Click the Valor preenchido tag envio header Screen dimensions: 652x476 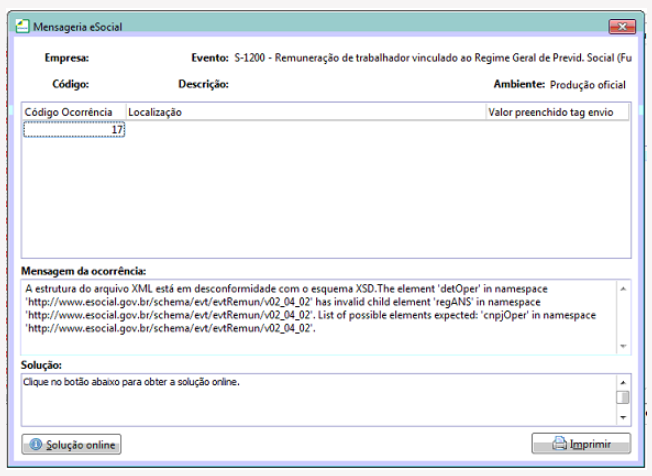tap(558, 112)
